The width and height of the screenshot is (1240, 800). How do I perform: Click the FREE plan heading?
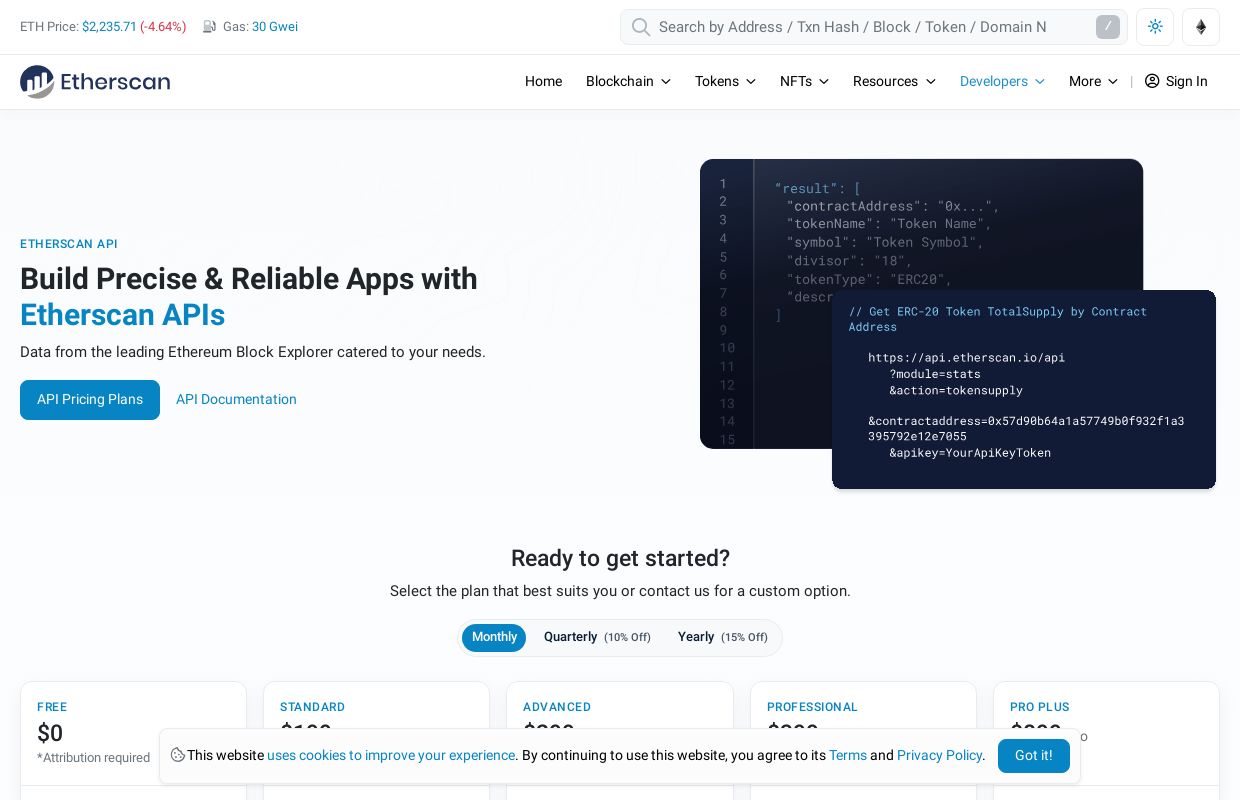click(x=52, y=707)
